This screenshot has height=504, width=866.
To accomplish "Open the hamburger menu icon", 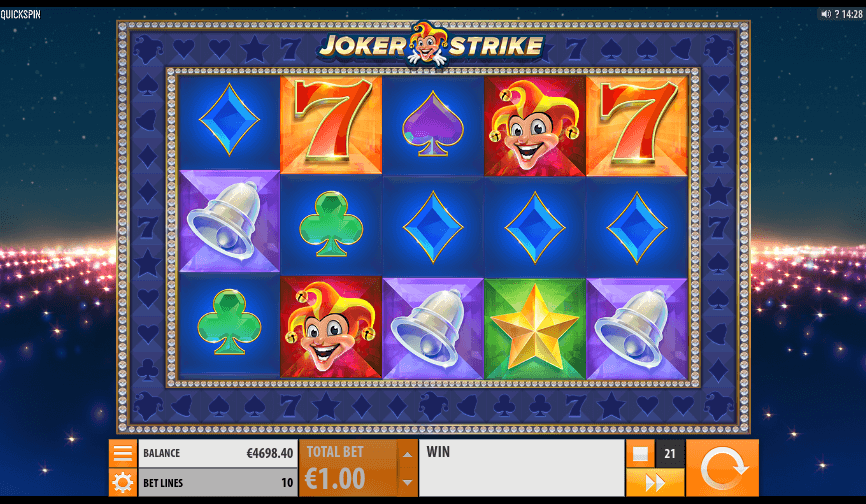I will (123, 453).
